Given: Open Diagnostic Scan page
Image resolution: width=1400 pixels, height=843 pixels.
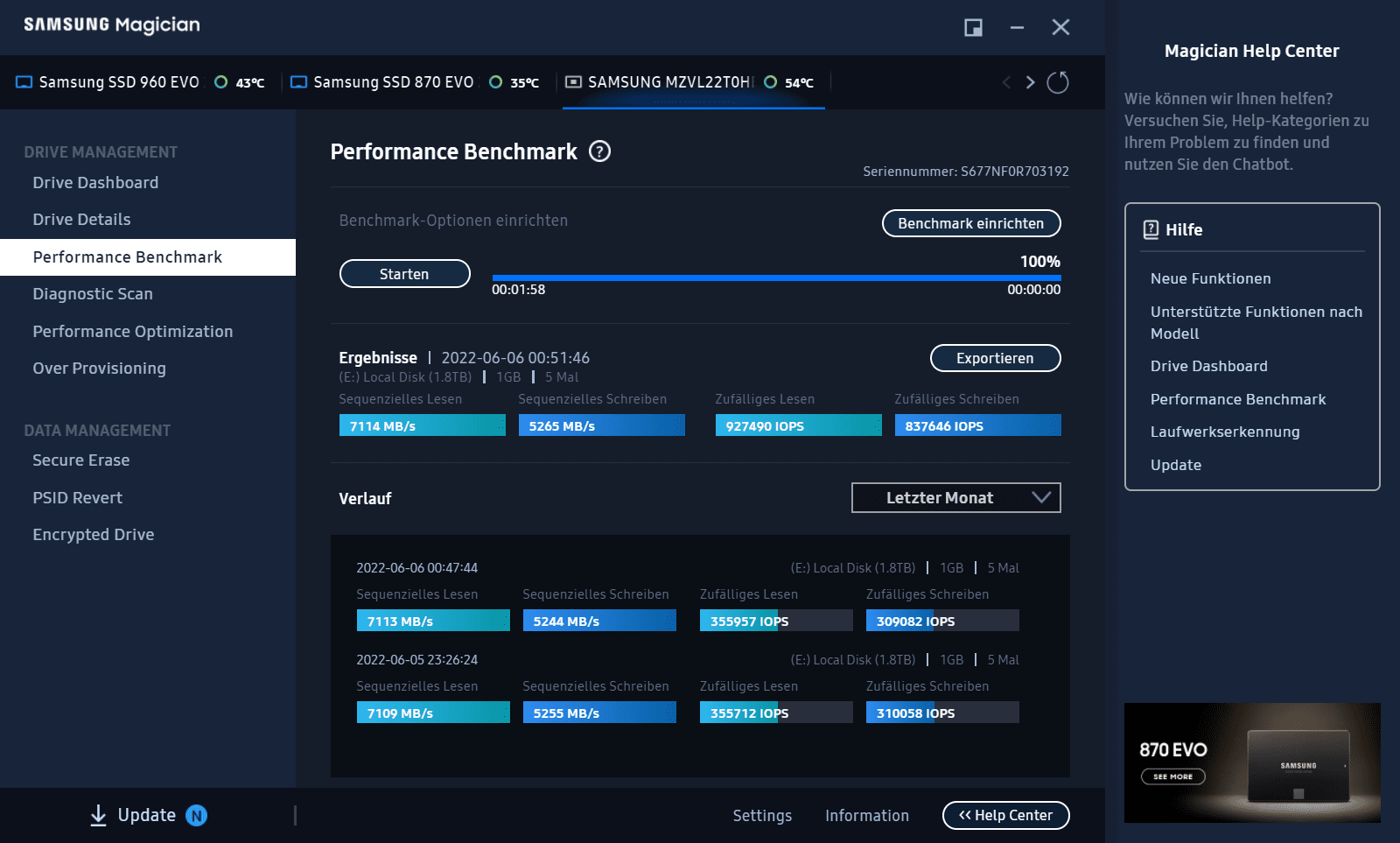Looking at the screenshot, I should coord(93,294).
